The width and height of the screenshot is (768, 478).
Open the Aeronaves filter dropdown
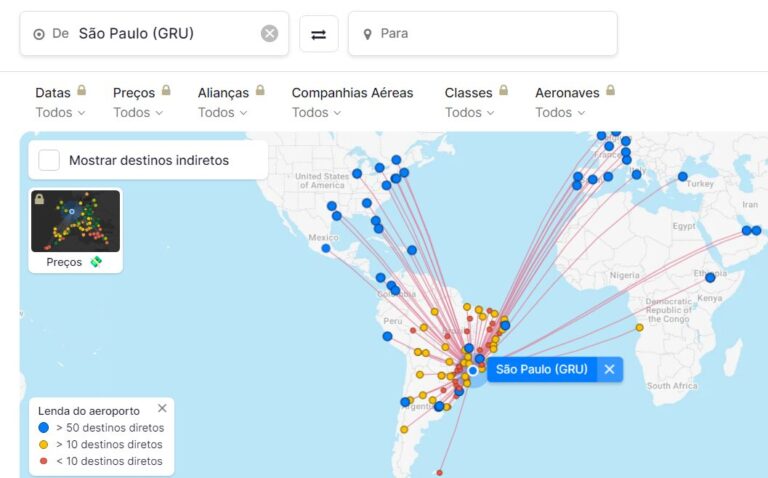pyautogui.click(x=560, y=113)
